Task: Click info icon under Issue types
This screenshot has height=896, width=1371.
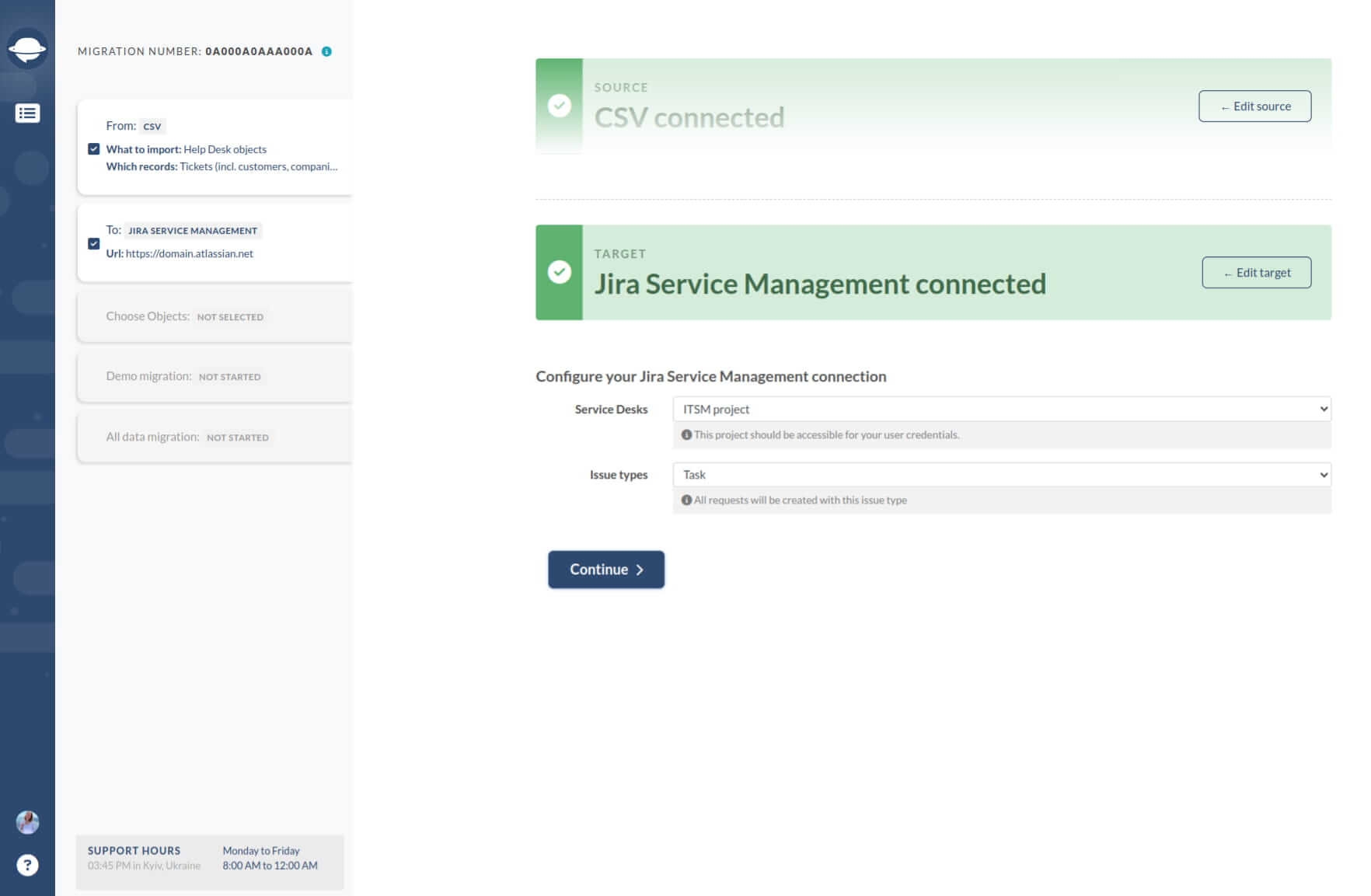Action: 686,500
